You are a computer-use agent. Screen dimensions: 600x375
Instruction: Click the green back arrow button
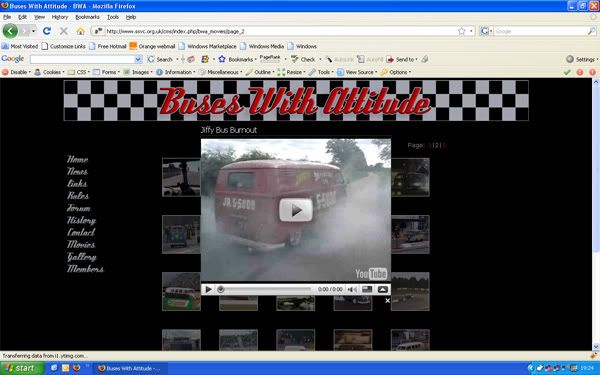[10, 31]
